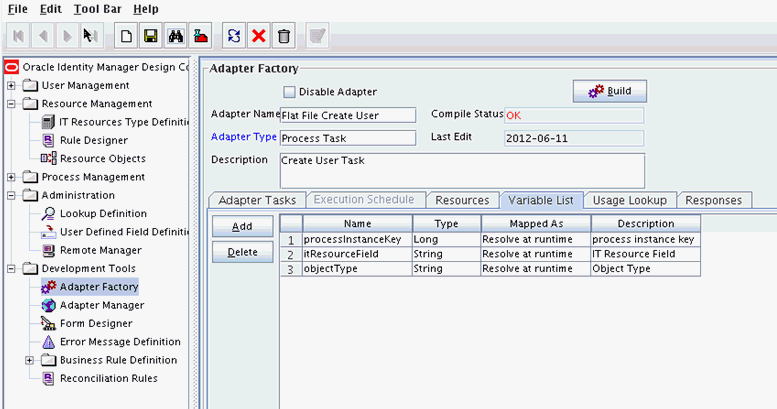Click the Adapter Name input field
The image size is (777, 409).
coord(348,115)
